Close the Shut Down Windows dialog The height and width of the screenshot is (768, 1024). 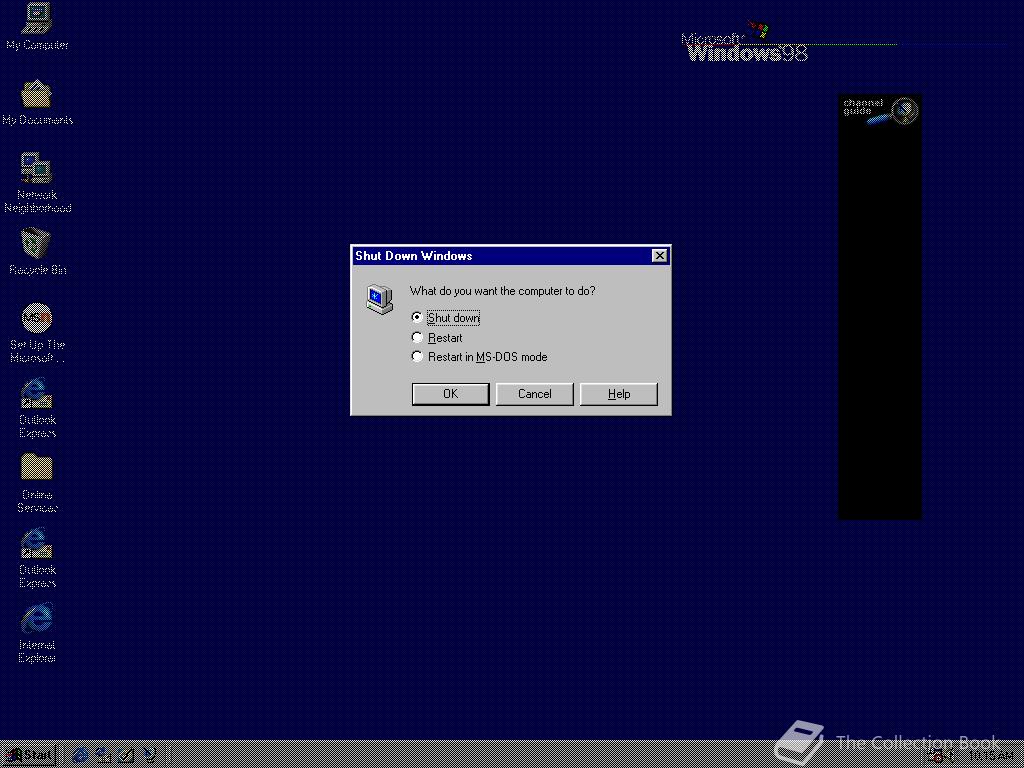[660, 255]
